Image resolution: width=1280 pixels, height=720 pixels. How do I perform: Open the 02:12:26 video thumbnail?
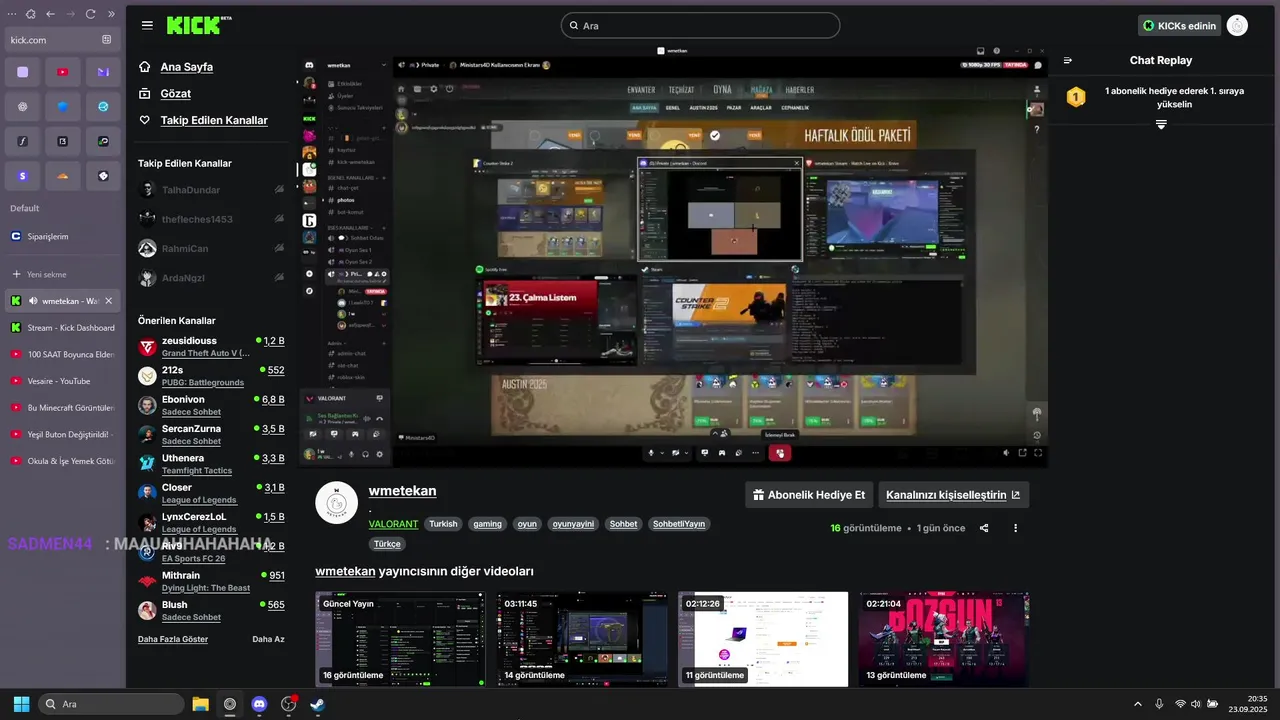tap(763, 639)
